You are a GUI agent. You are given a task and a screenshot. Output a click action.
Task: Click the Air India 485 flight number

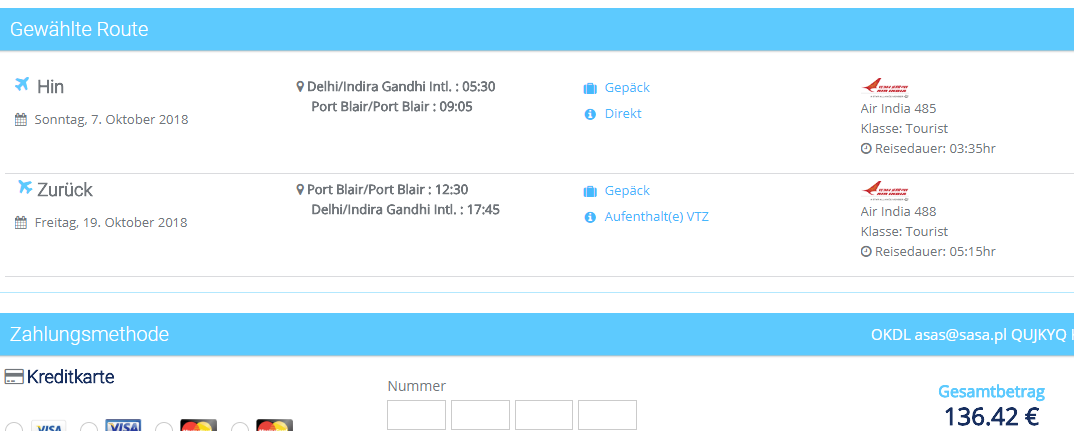click(898, 108)
